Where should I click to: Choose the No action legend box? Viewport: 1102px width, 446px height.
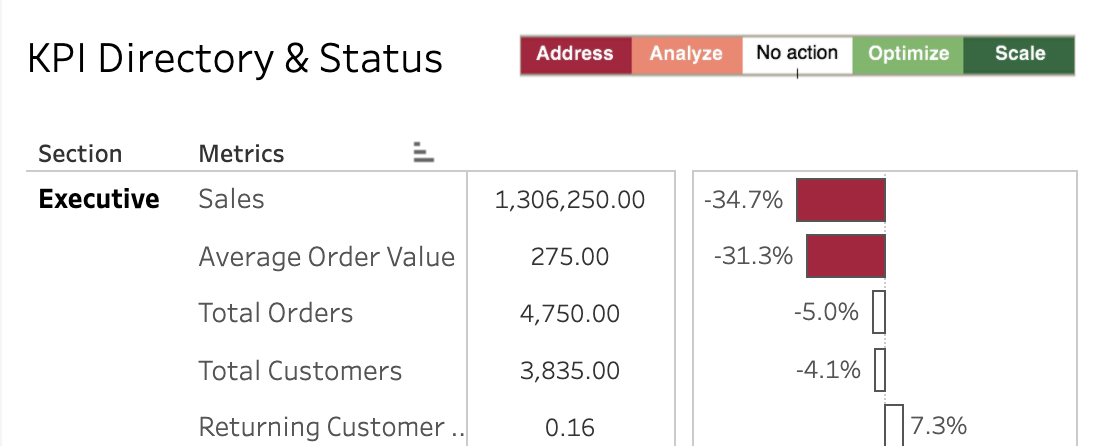tap(797, 55)
